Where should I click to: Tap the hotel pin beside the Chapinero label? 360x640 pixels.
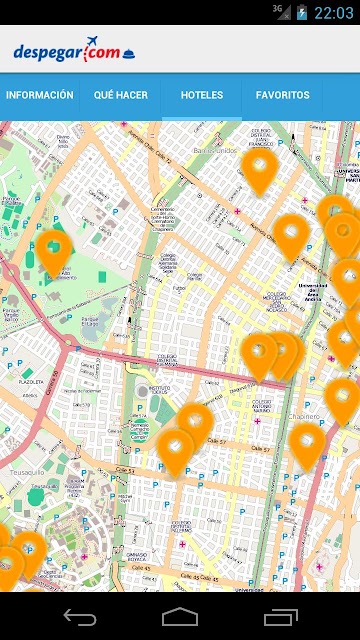tap(342, 402)
